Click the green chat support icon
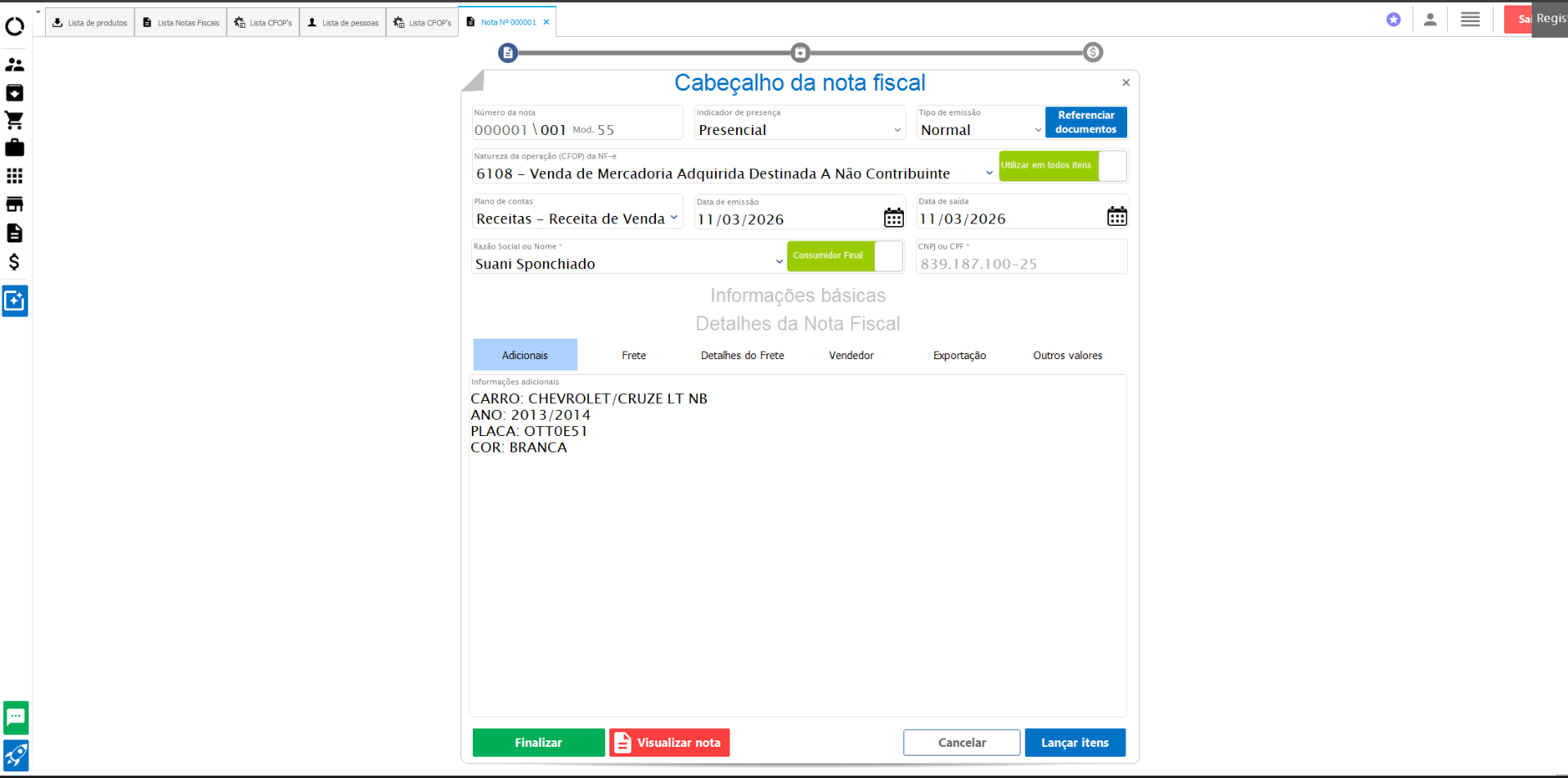The height and width of the screenshot is (778, 1568). 16,717
